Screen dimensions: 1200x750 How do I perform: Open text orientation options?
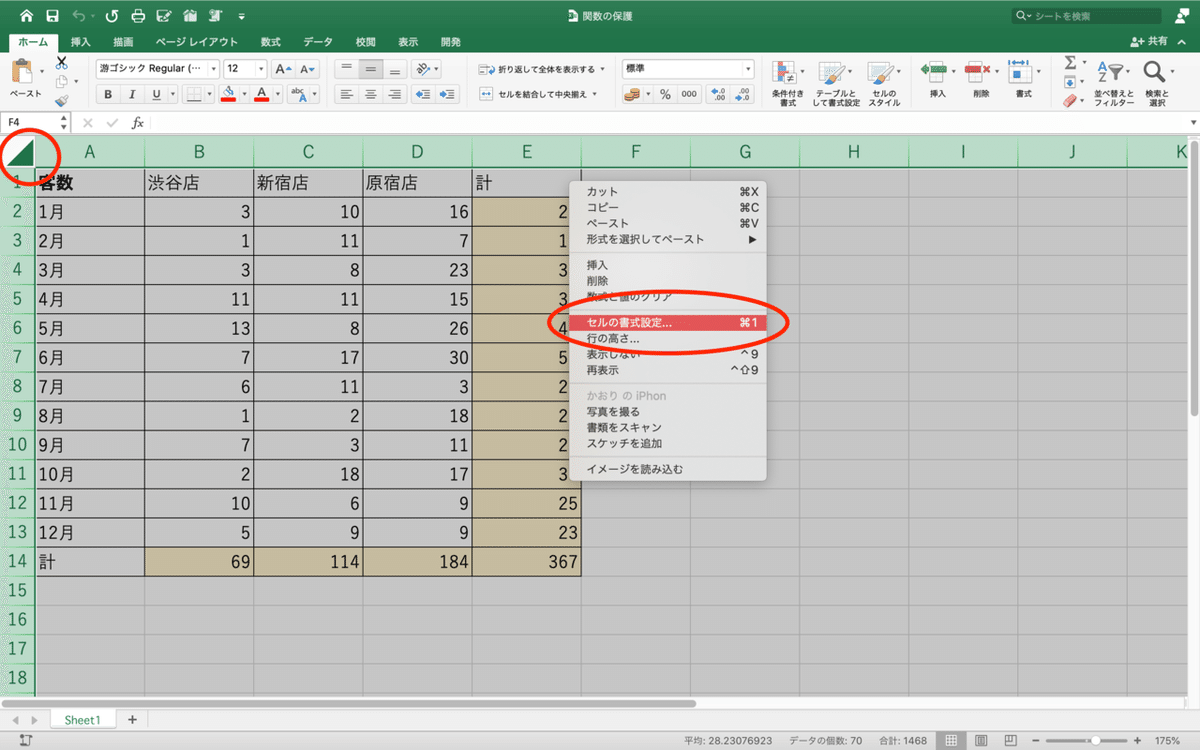point(426,69)
